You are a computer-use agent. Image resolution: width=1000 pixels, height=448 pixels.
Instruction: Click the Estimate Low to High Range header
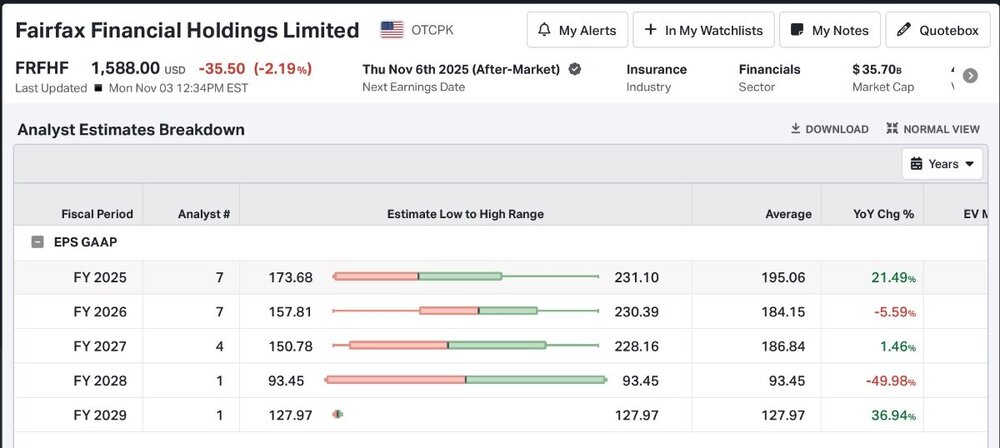click(466, 214)
